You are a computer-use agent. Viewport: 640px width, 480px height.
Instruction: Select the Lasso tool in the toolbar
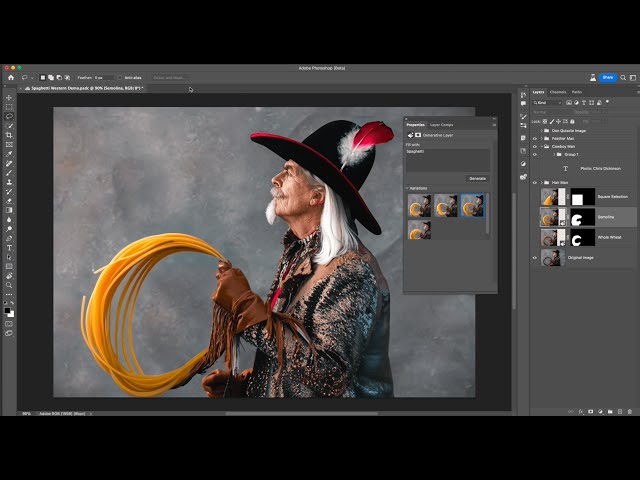9,117
